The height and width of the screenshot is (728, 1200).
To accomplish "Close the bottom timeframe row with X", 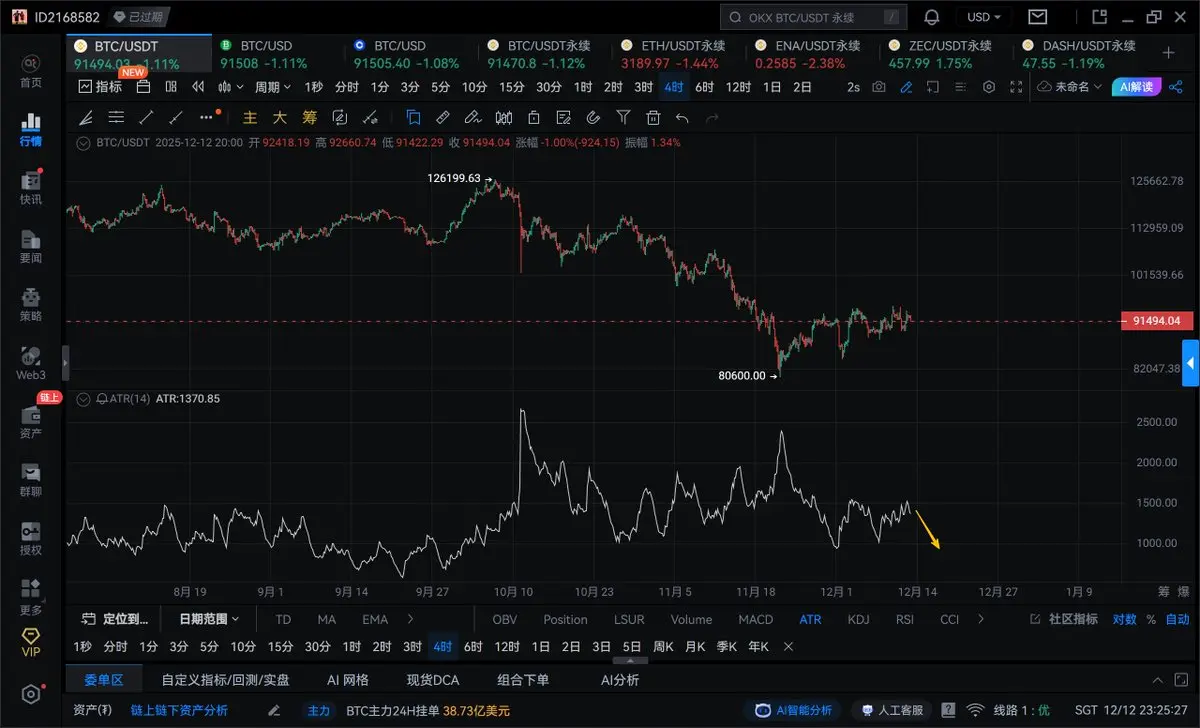I will (788, 647).
